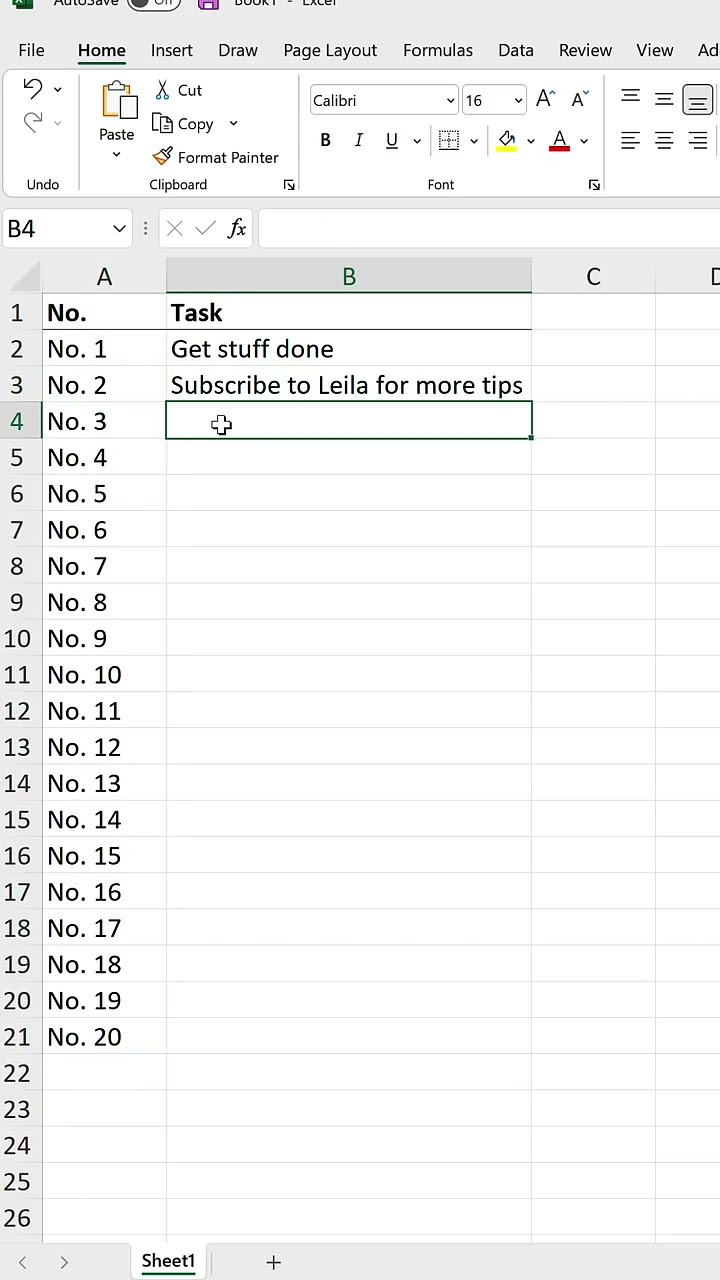Click the Undo arrow icon
This screenshot has width=720, height=1280.
[32, 89]
